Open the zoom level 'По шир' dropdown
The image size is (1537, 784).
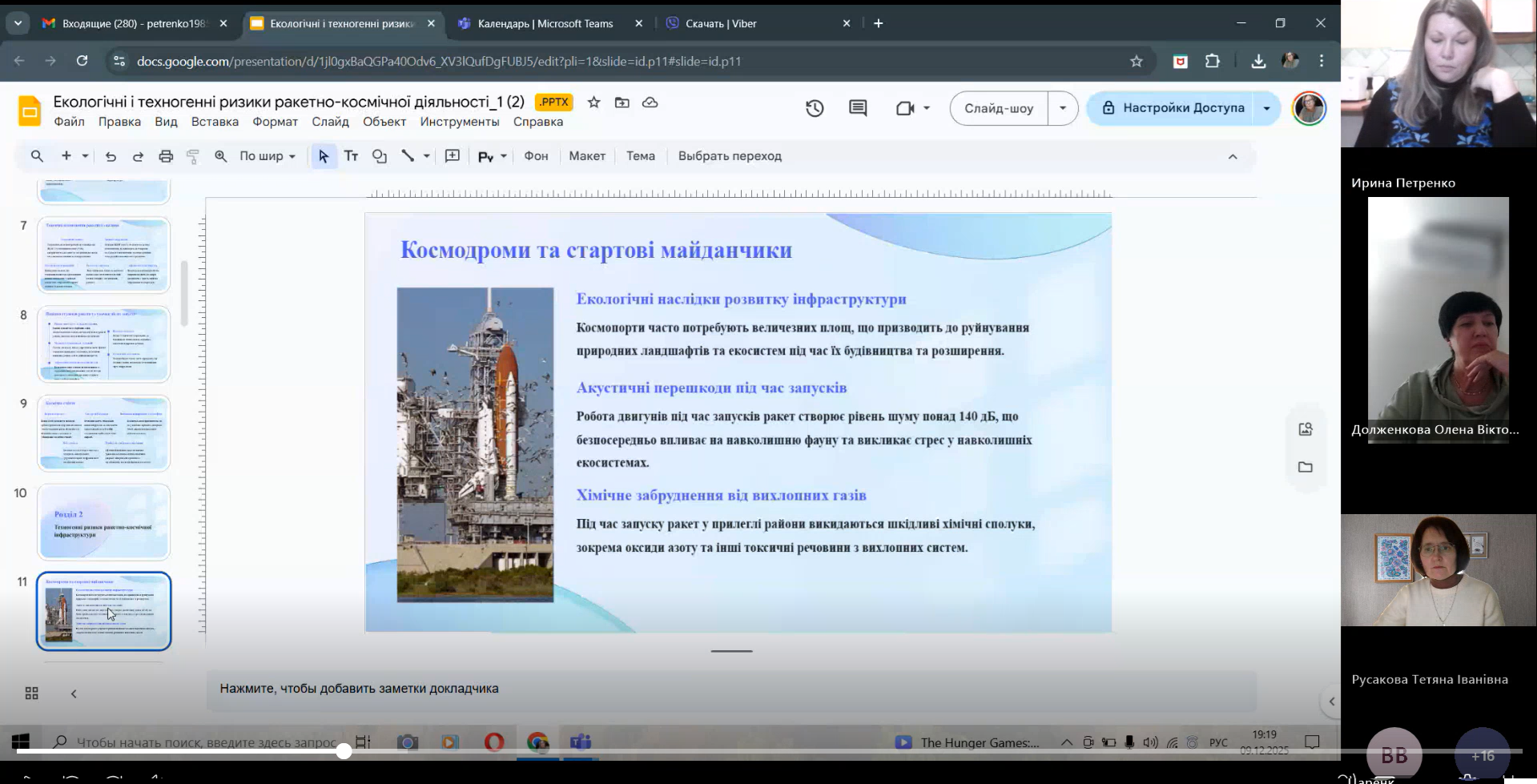click(268, 156)
